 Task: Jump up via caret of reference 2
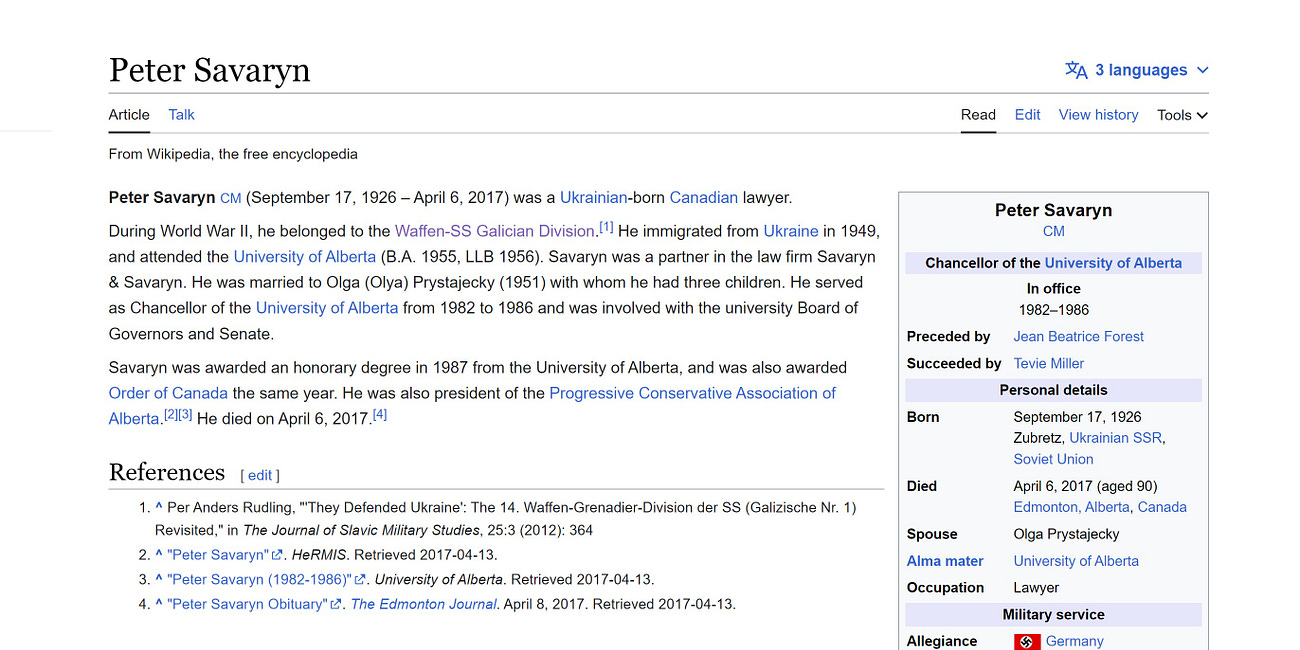[x=158, y=554]
